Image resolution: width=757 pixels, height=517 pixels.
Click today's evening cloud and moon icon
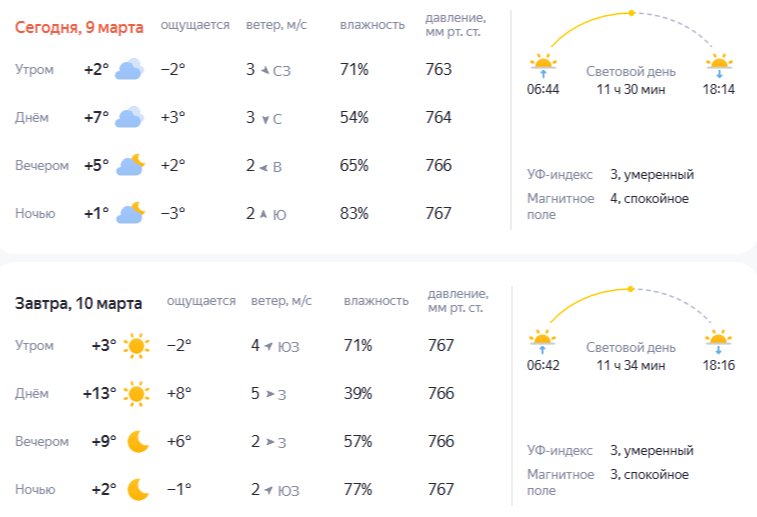coord(131,166)
